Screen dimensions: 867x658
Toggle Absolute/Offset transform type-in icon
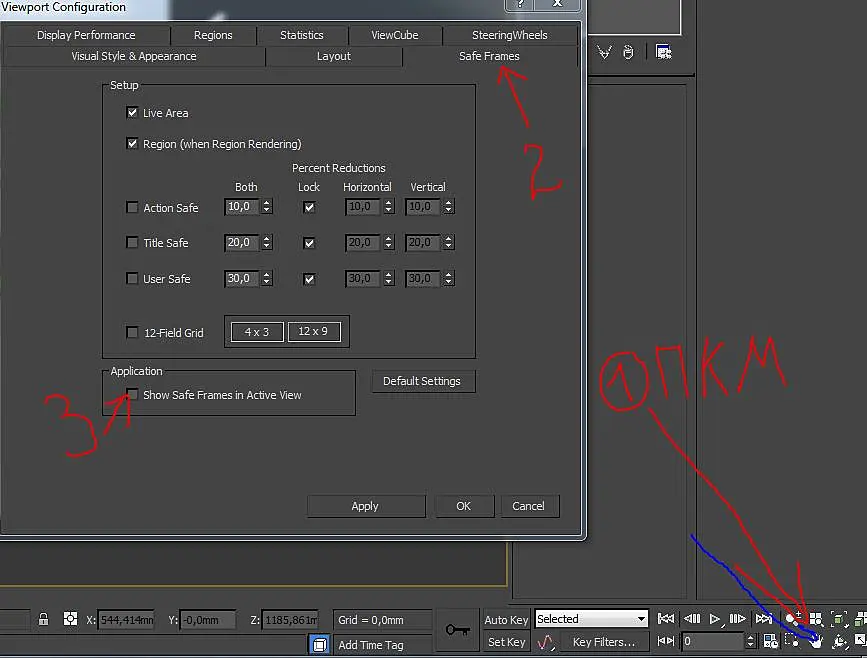[70, 619]
